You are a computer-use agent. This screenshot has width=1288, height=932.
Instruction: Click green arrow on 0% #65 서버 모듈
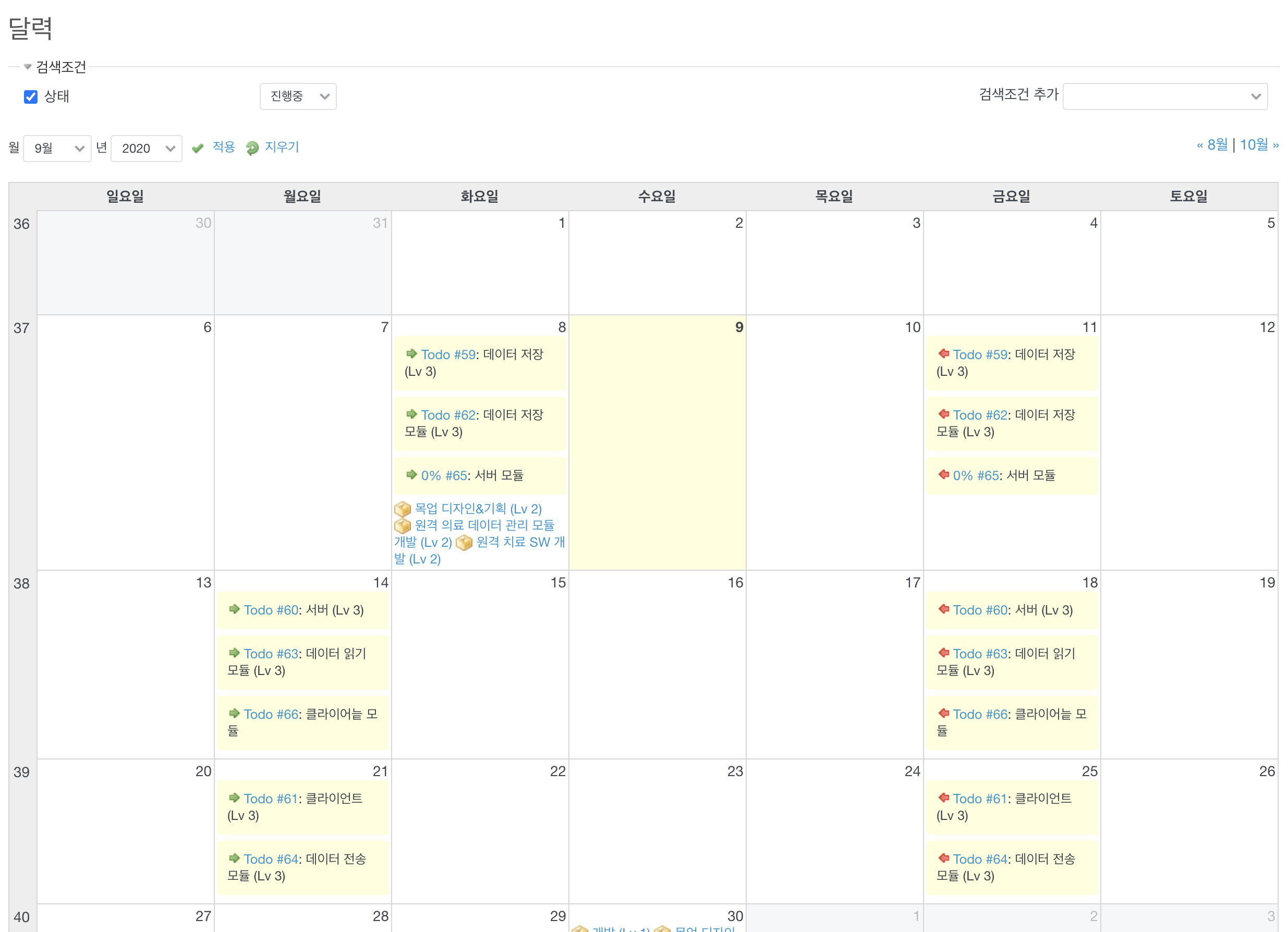tap(412, 474)
